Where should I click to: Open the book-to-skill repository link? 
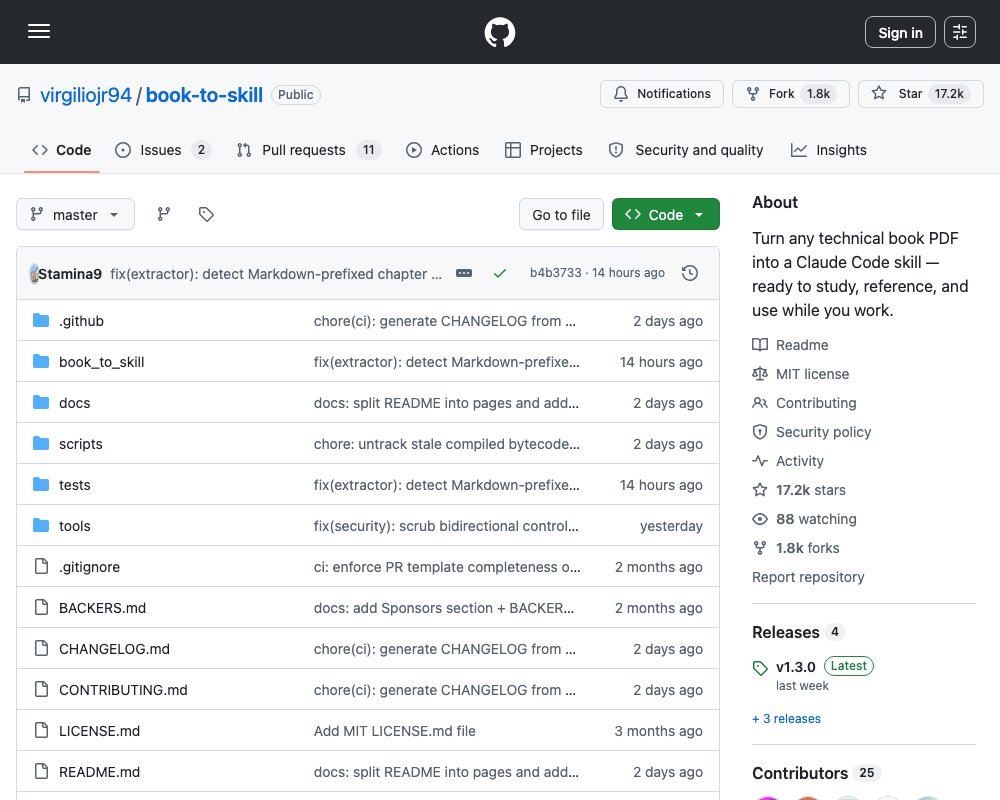[204, 95]
